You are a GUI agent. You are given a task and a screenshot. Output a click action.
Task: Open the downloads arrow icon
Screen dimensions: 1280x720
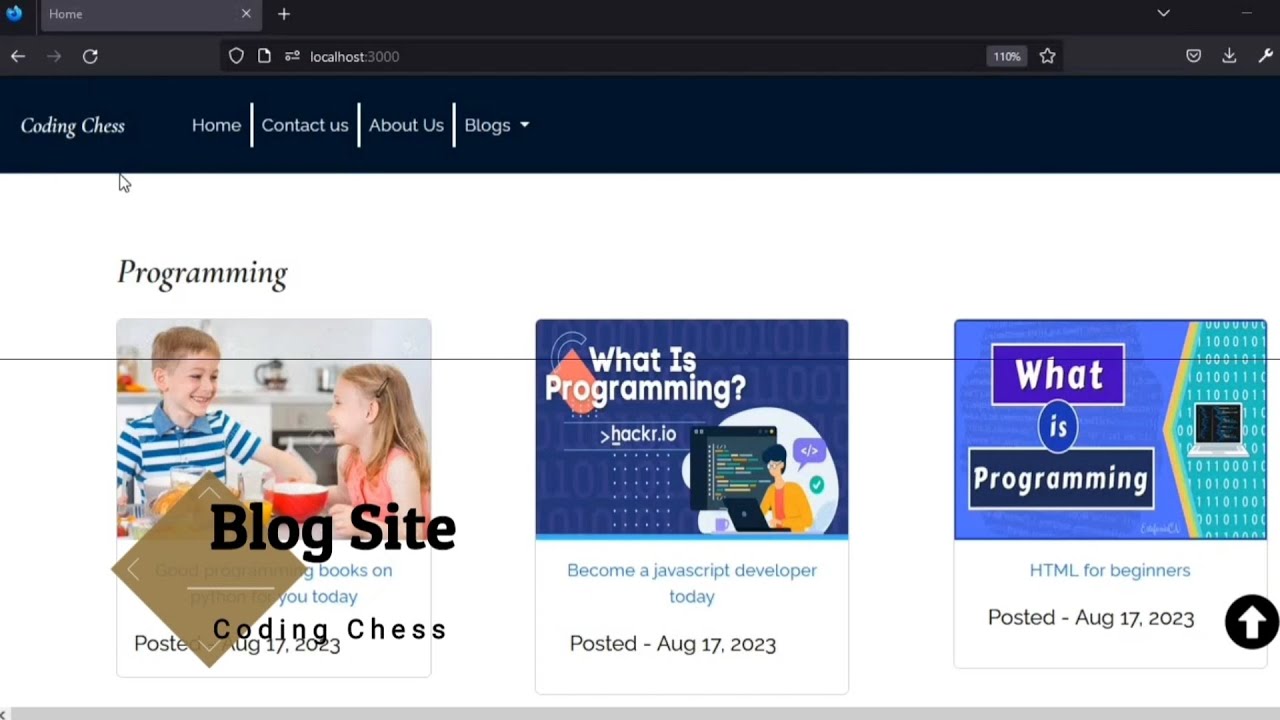1229,56
